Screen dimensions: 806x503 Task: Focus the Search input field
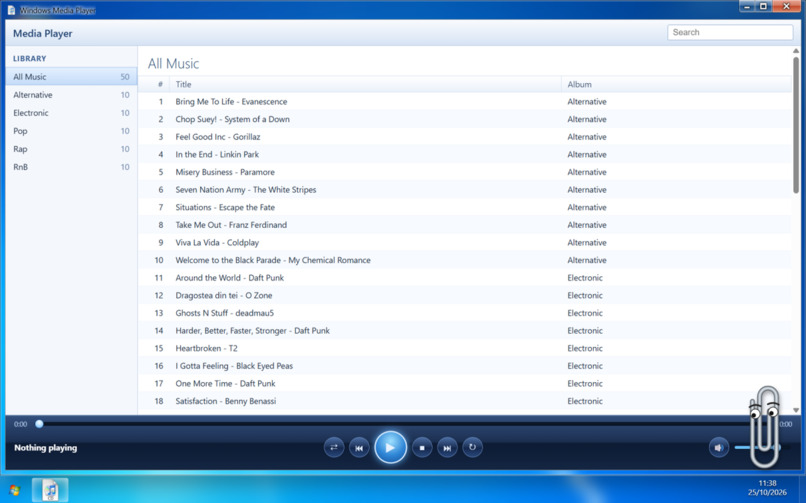[730, 32]
